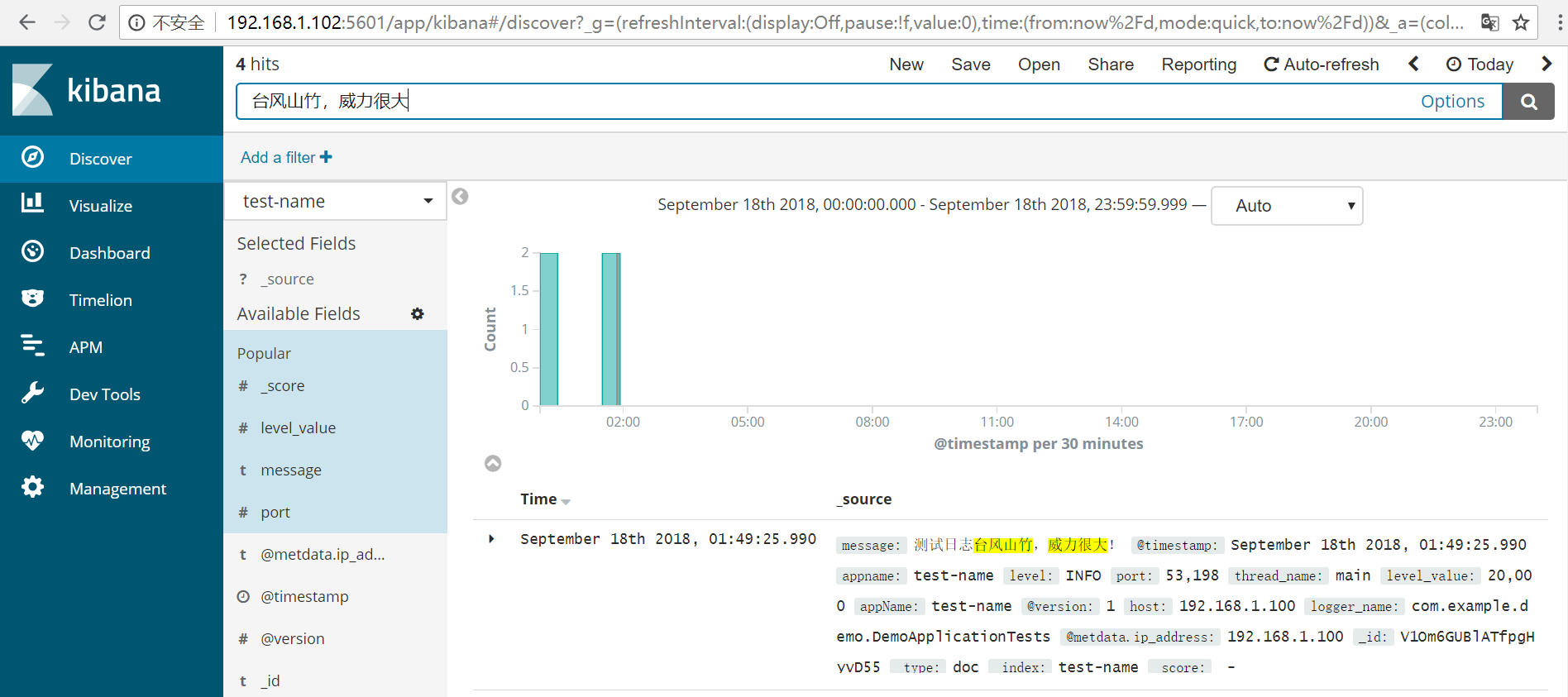
Task: Collapse the field sidebar arrow
Action: click(461, 197)
